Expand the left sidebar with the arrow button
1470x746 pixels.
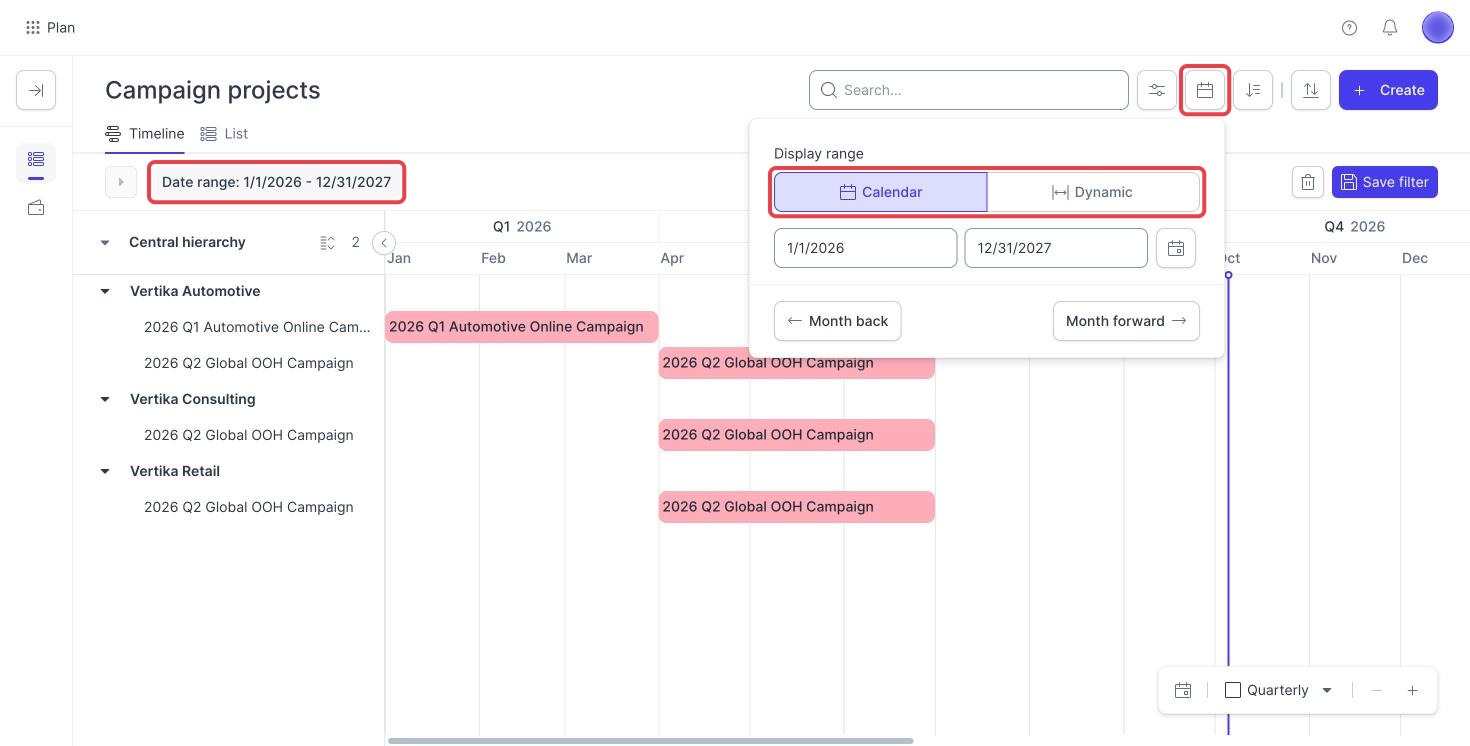pos(36,90)
